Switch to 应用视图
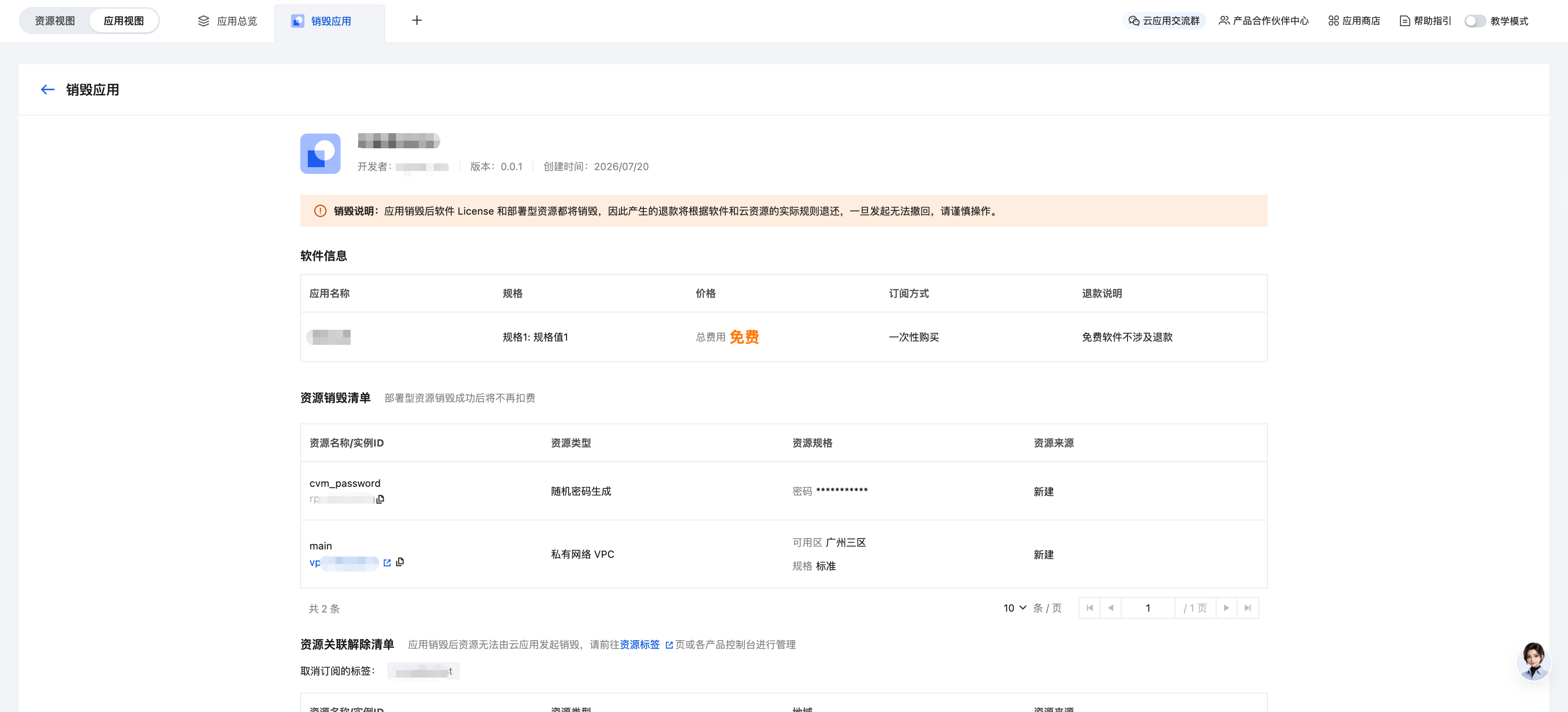Viewport: 1568px width, 712px height. (124, 21)
